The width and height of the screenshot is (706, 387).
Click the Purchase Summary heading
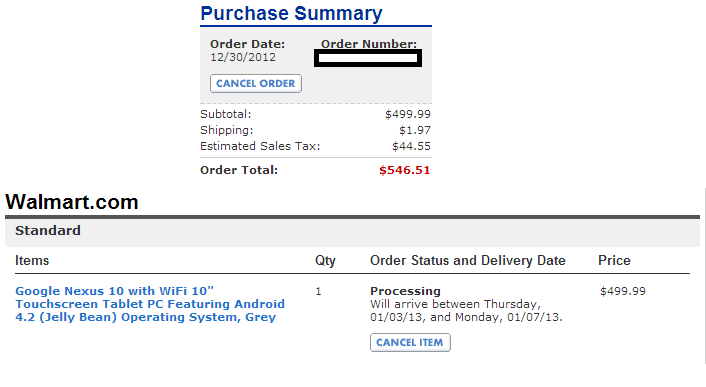291,14
